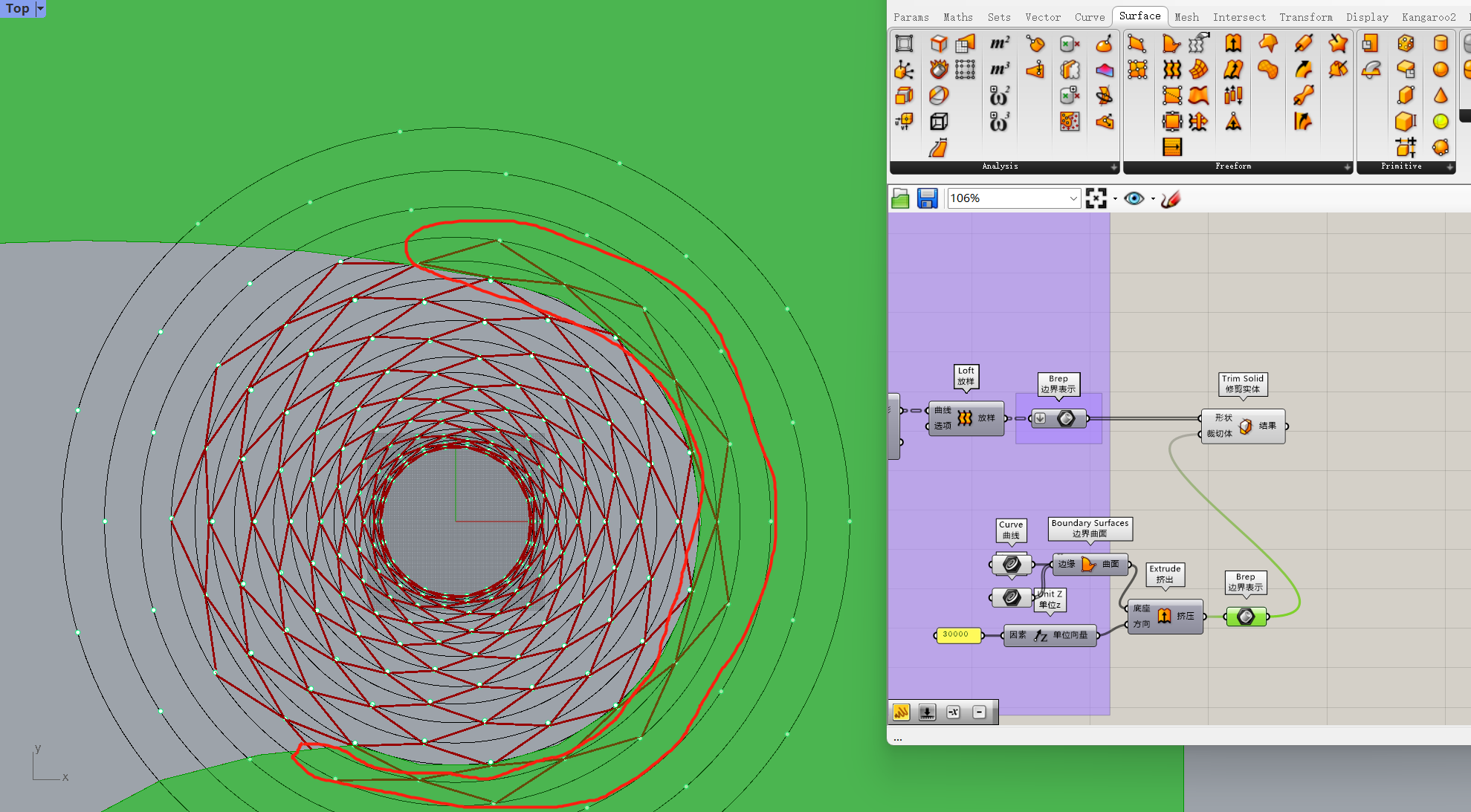
Task: Expand the Primitive panel with its plus
Action: pyautogui.click(x=1449, y=167)
